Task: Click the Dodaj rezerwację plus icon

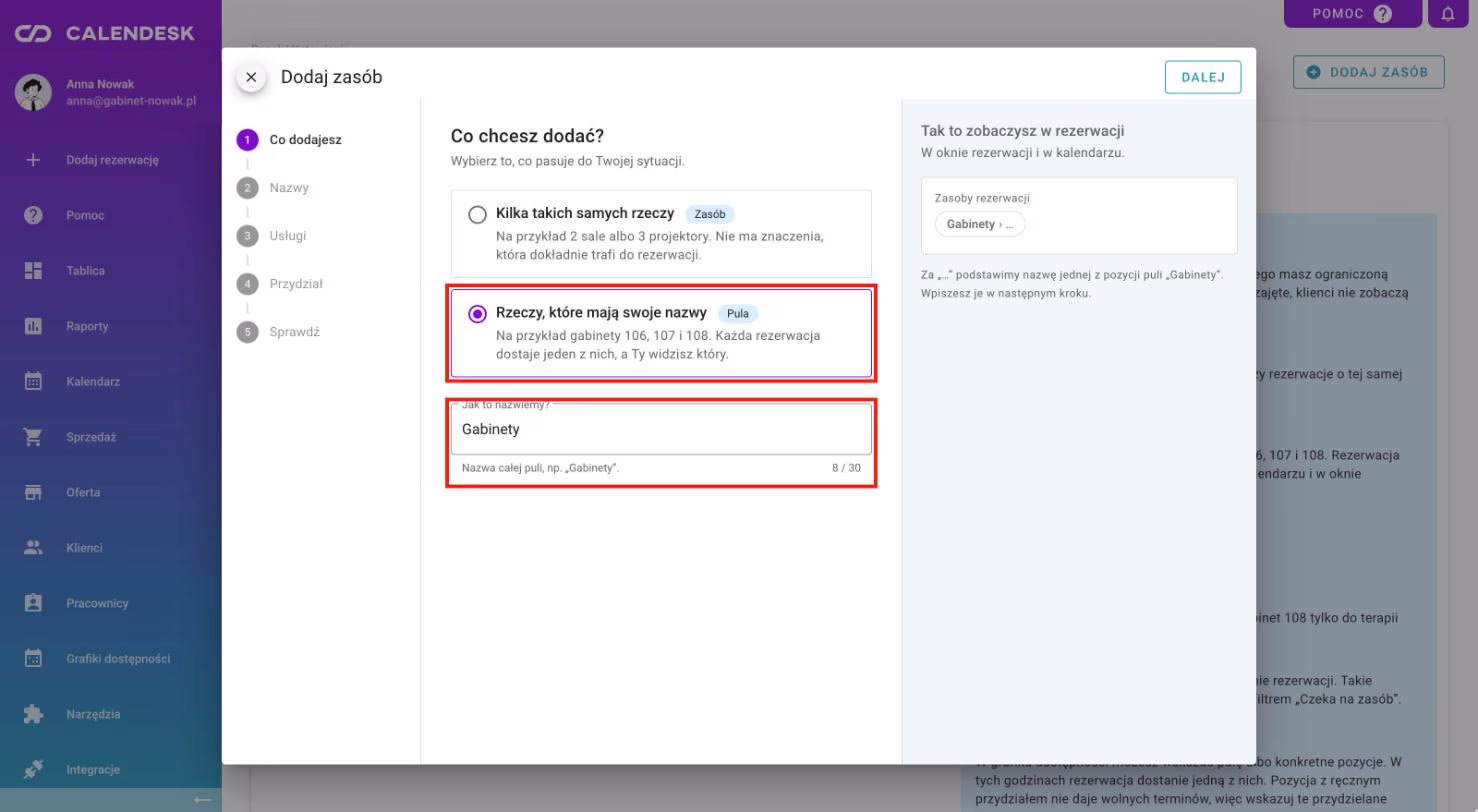Action: [33, 160]
